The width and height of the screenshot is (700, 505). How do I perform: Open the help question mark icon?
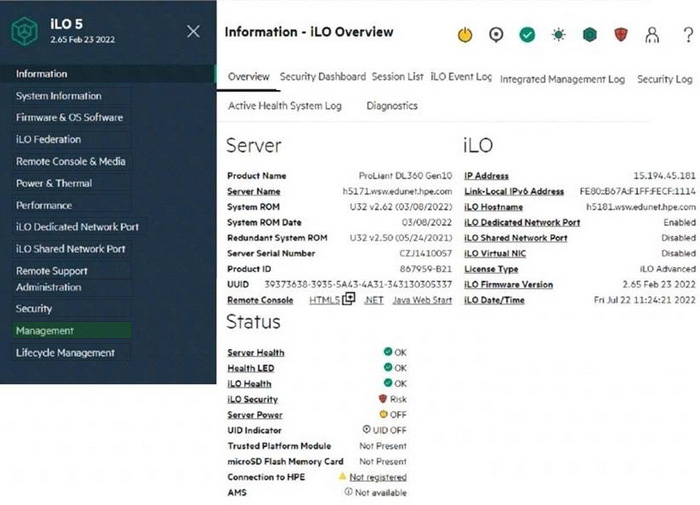pos(688,35)
